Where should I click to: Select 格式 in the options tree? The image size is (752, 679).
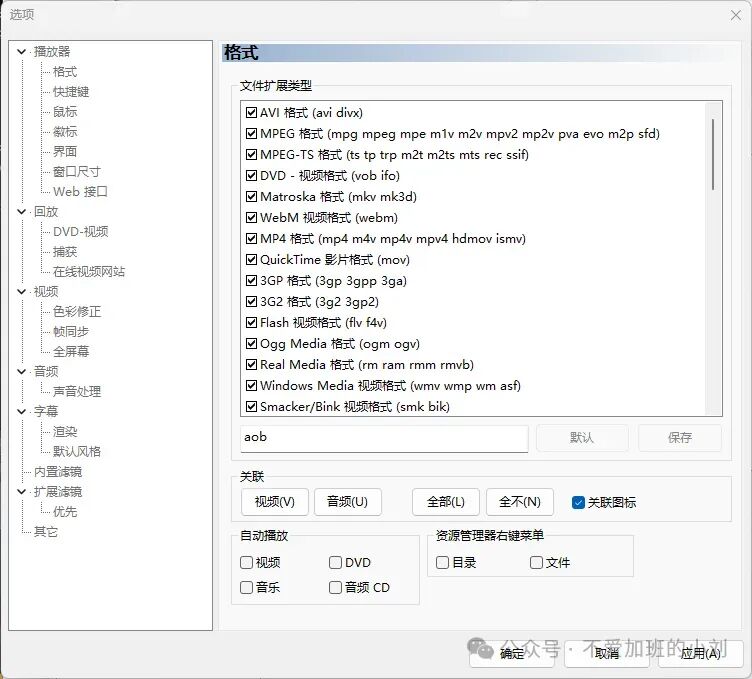click(x=65, y=72)
